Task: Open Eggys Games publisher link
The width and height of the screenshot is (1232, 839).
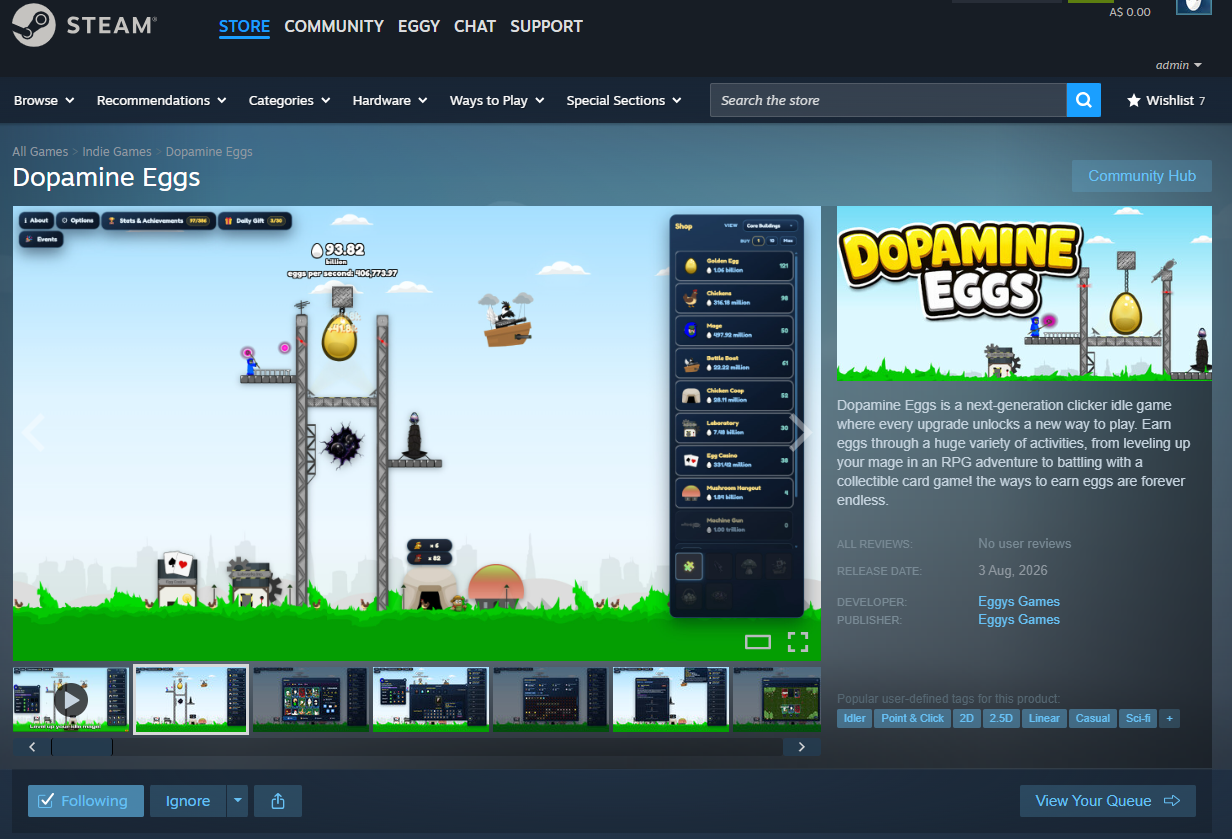Action: pos(1019,619)
